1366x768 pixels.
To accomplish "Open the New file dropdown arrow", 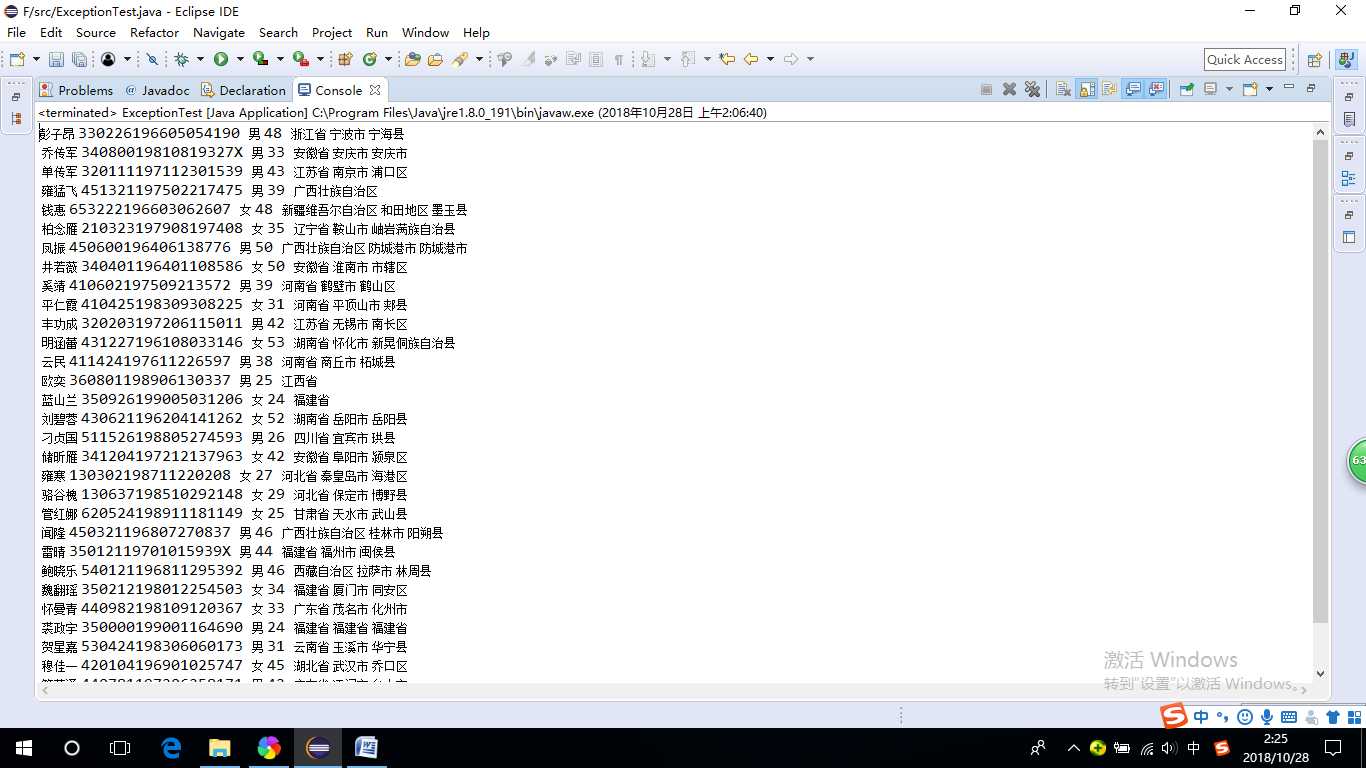I will [36, 59].
